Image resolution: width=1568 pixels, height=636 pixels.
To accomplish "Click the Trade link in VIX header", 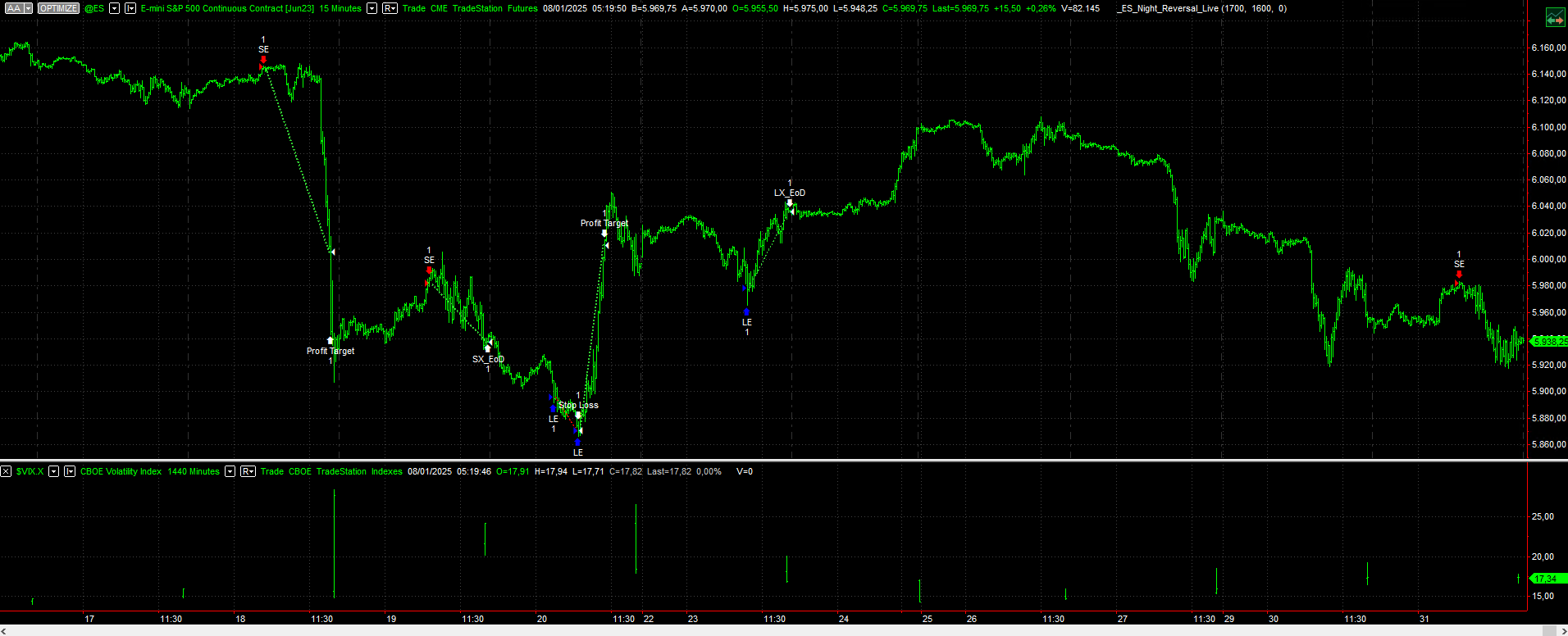I will point(271,471).
